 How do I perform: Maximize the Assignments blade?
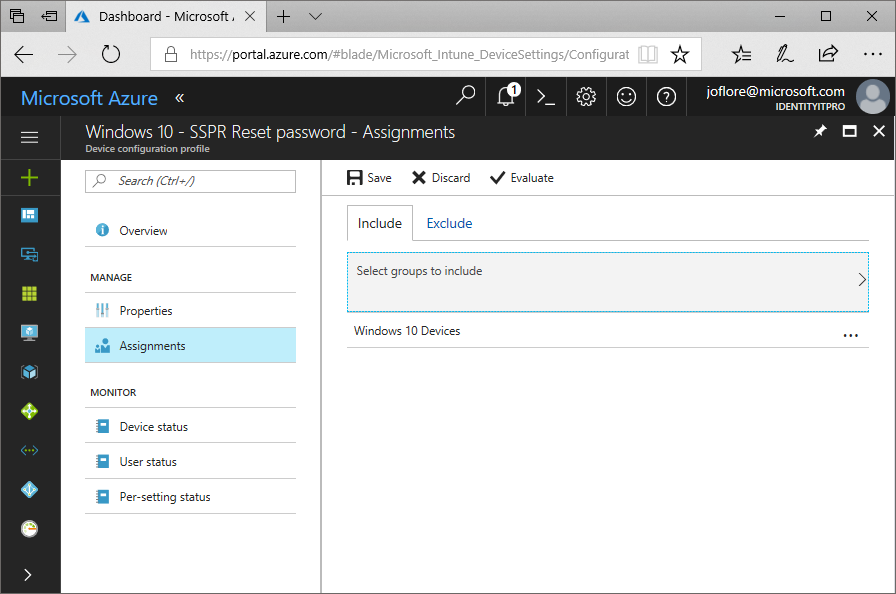pyautogui.click(x=850, y=132)
